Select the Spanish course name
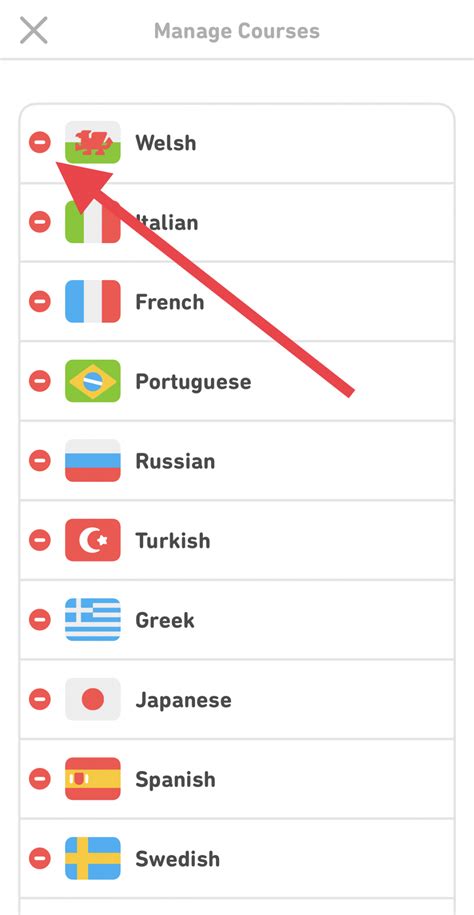Viewport: 474px width, 915px height. [175, 780]
